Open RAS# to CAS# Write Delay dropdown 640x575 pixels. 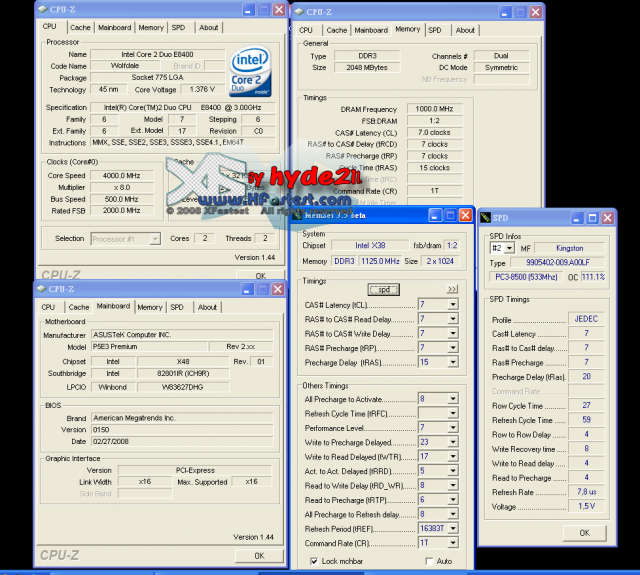pyautogui.click(x=453, y=333)
